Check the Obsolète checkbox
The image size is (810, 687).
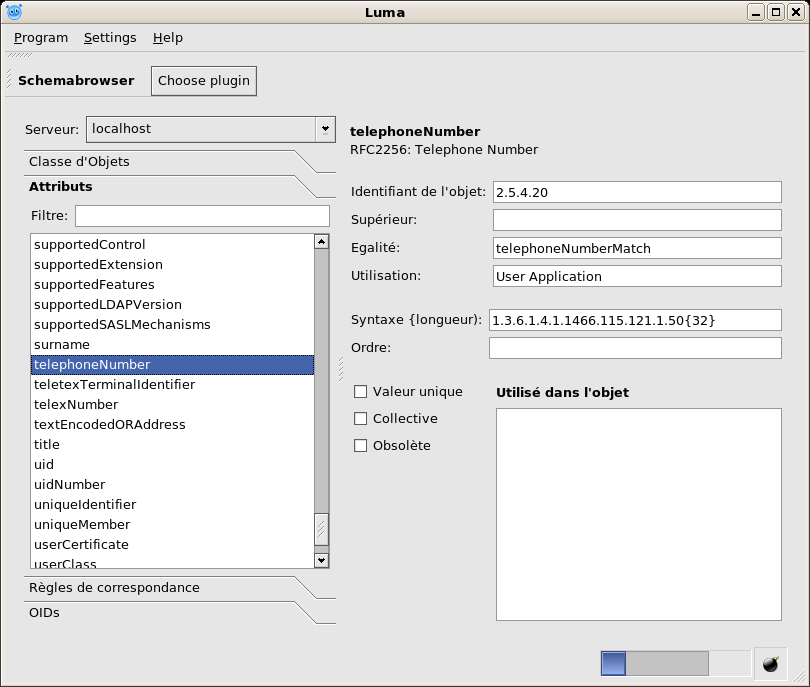pos(361,446)
